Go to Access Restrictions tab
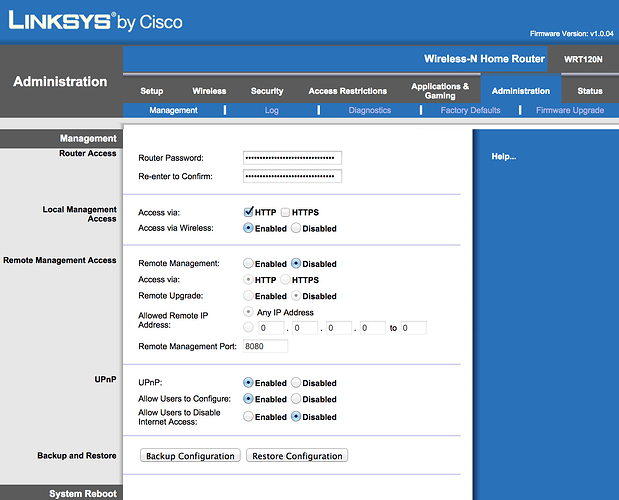The image size is (619, 500). pyautogui.click(x=347, y=91)
